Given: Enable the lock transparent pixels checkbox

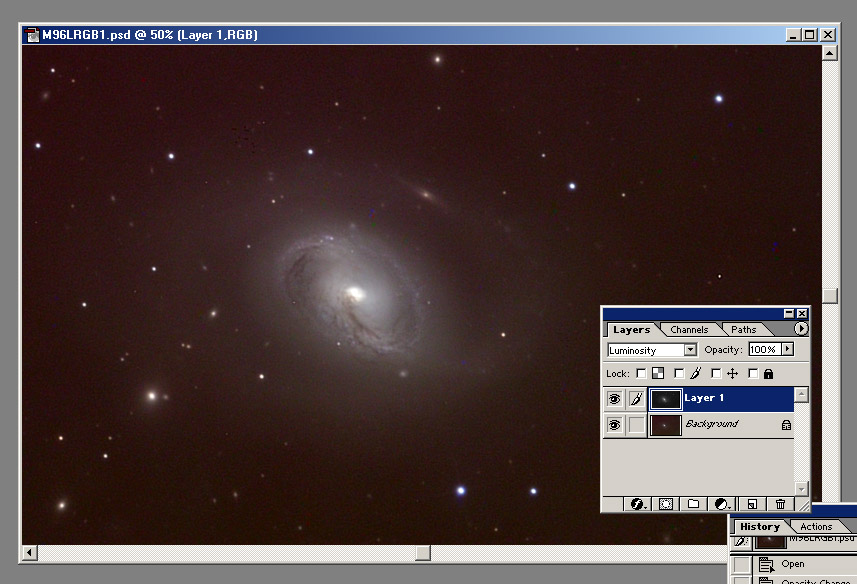Looking at the screenshot, I should tap(642, 374).
